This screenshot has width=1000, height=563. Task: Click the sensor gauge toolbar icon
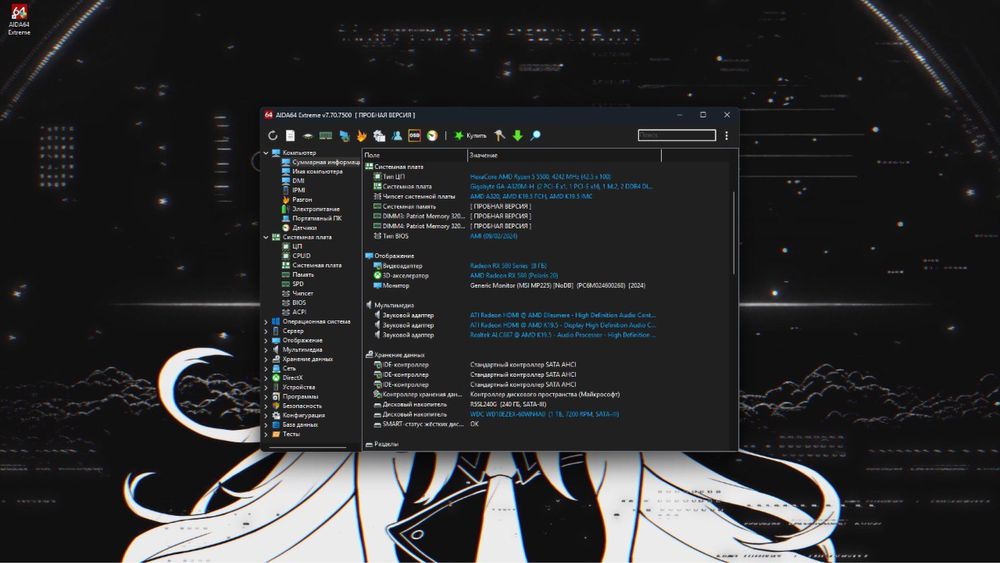point(432,135)
